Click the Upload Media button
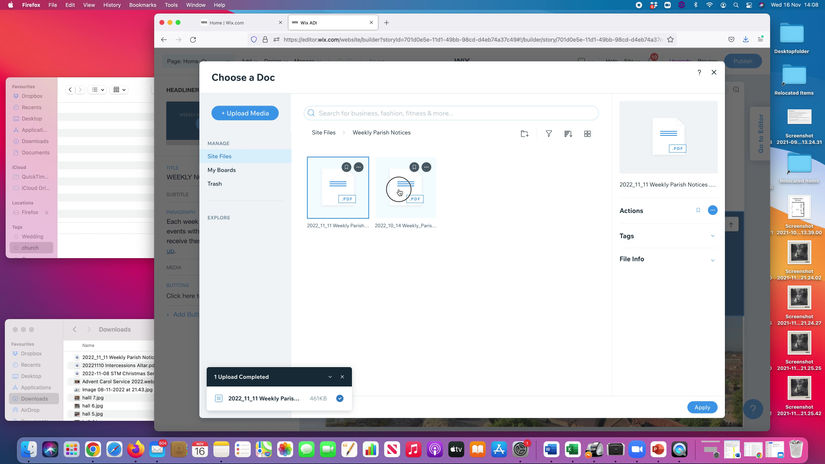The image size is (825, 464). tap(245, 113)
